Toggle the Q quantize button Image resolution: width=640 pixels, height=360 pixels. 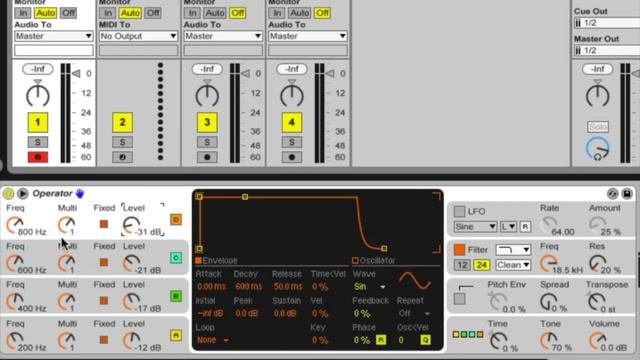point(425,340)
